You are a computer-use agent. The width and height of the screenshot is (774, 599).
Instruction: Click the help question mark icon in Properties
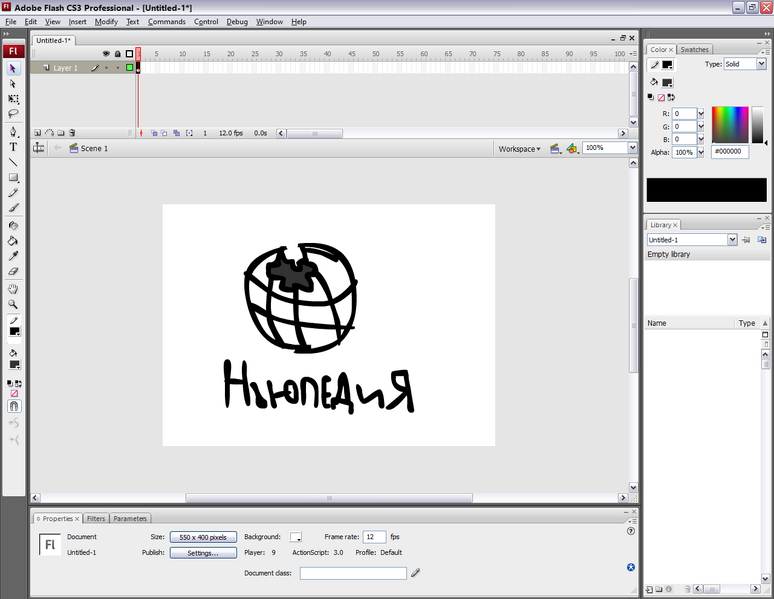coord(630,531)
